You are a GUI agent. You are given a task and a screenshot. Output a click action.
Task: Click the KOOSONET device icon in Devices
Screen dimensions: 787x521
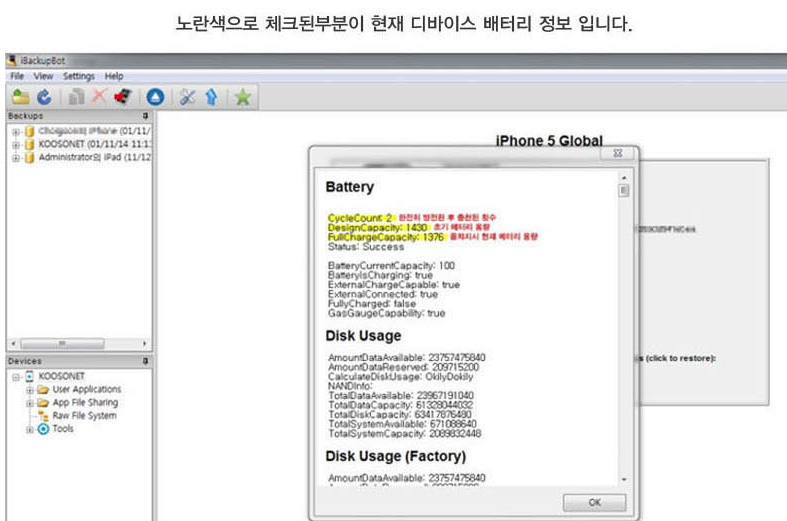pos(30,376)
